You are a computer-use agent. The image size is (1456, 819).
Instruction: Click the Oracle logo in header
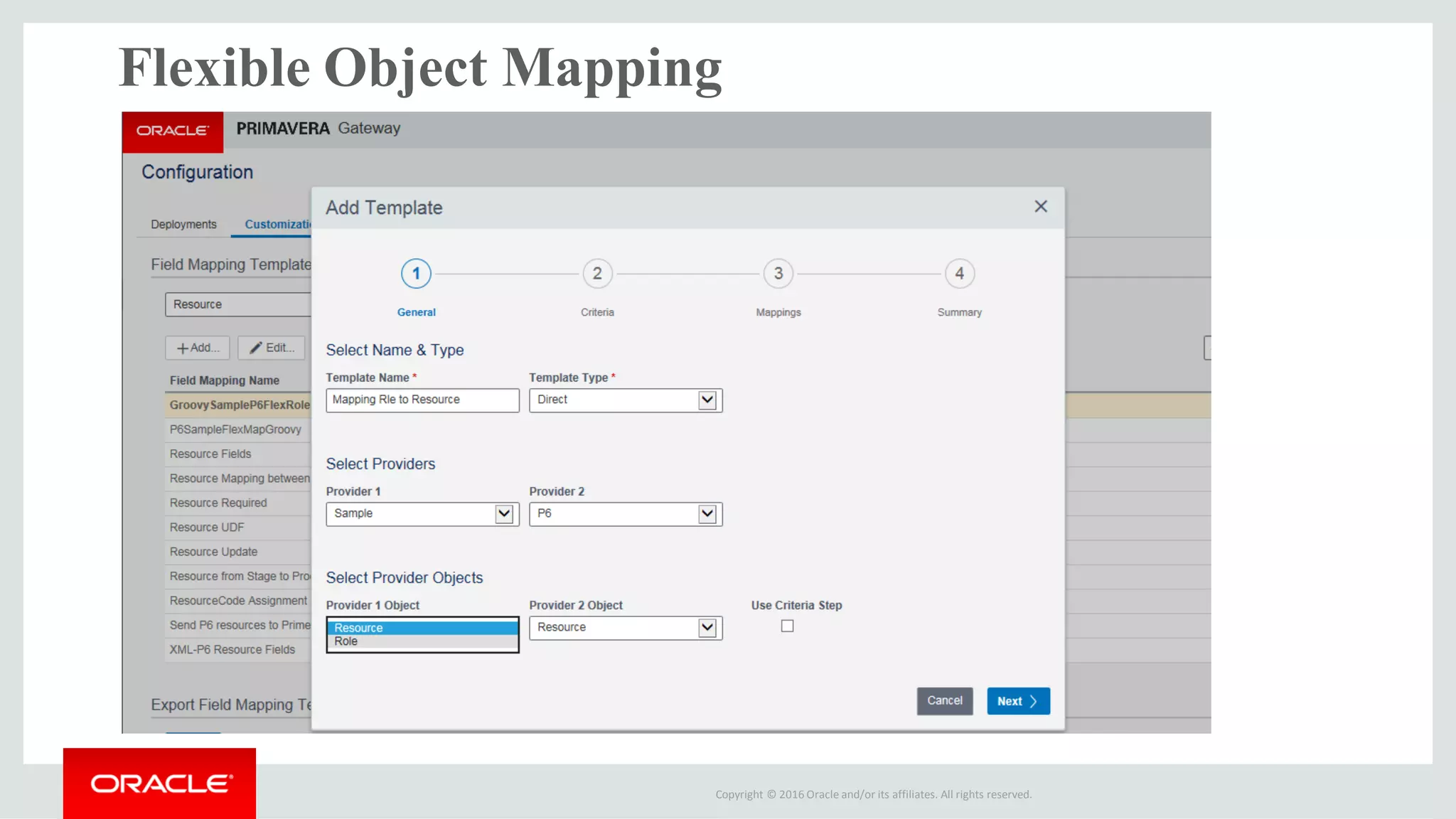point(173,132)
